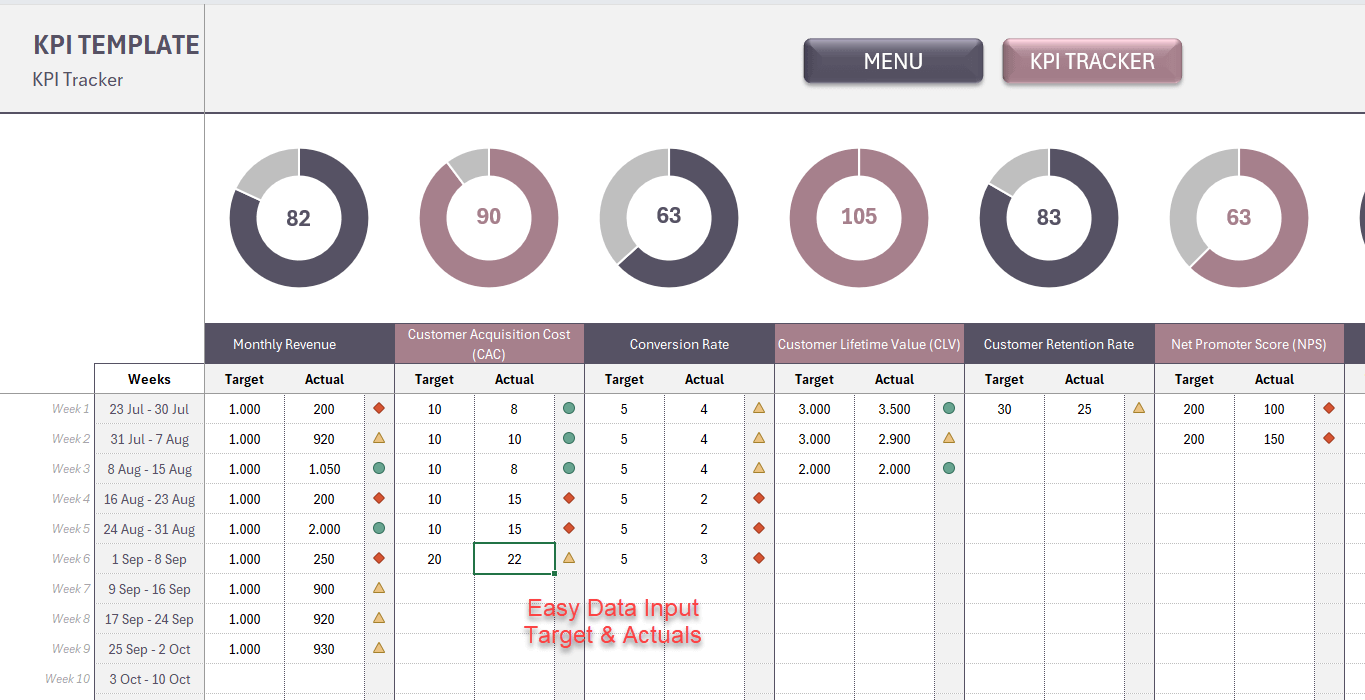Click the Week 10 date cell 3 Oct - 10 Oct

point(149,679)
